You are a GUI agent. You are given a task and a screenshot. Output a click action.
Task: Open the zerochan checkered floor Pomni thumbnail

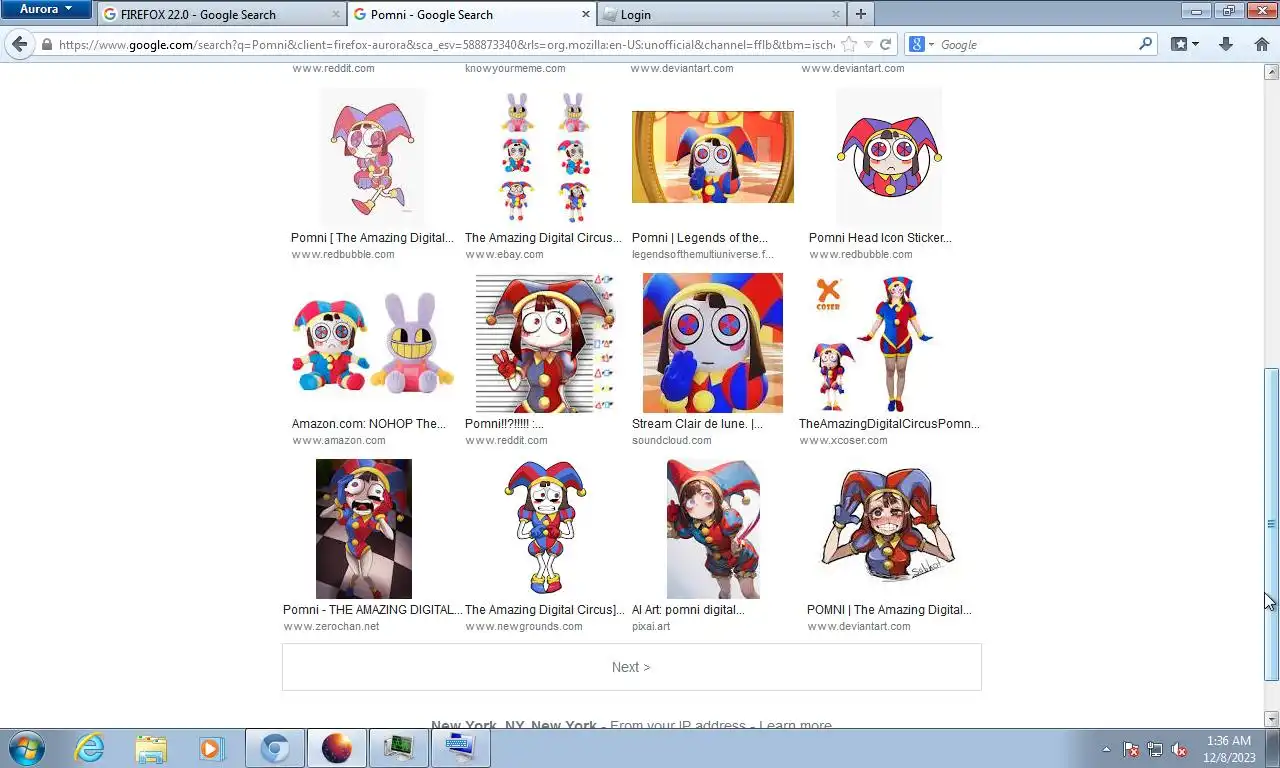tap(364, 529)
